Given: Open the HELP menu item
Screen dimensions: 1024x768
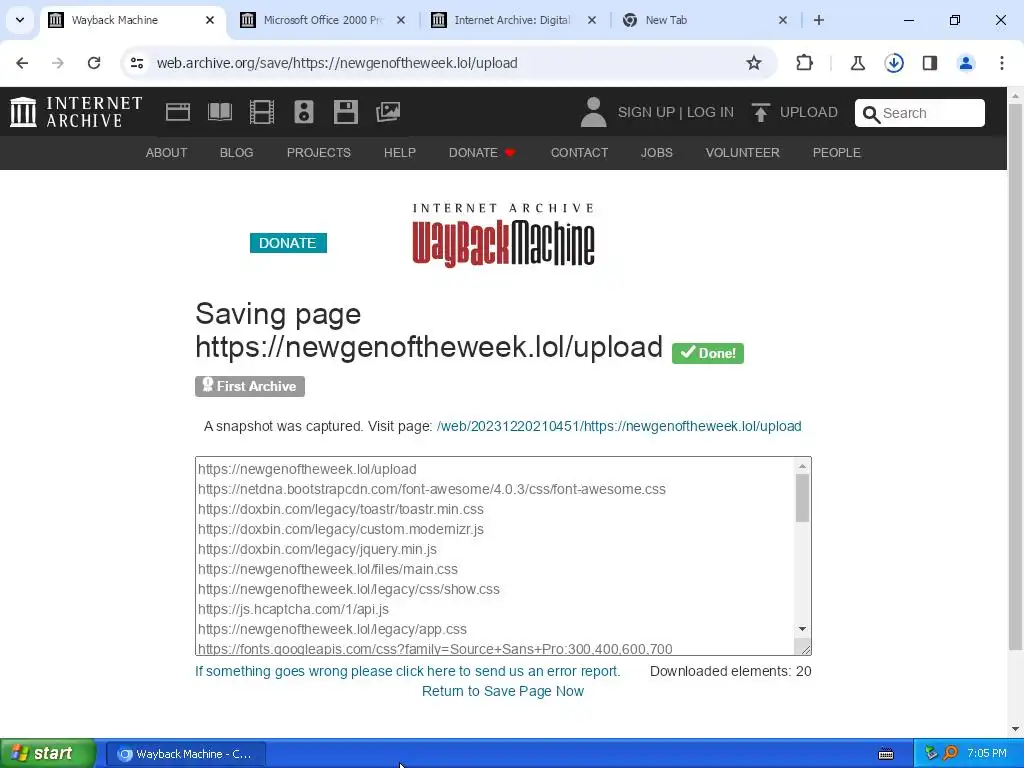Looking at the screenshot, I should pos(400,153).
